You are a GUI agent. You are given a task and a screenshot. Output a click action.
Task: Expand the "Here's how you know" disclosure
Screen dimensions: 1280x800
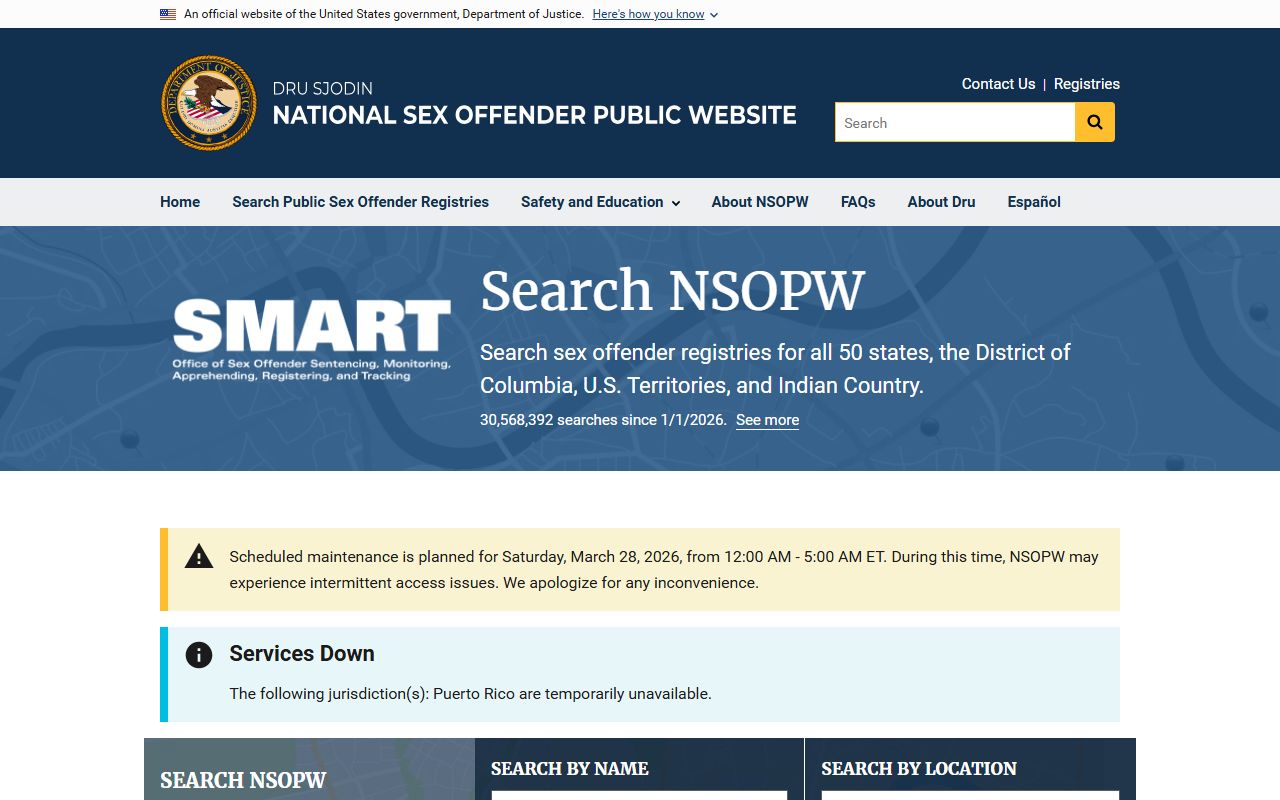click(x=655, y=14)
